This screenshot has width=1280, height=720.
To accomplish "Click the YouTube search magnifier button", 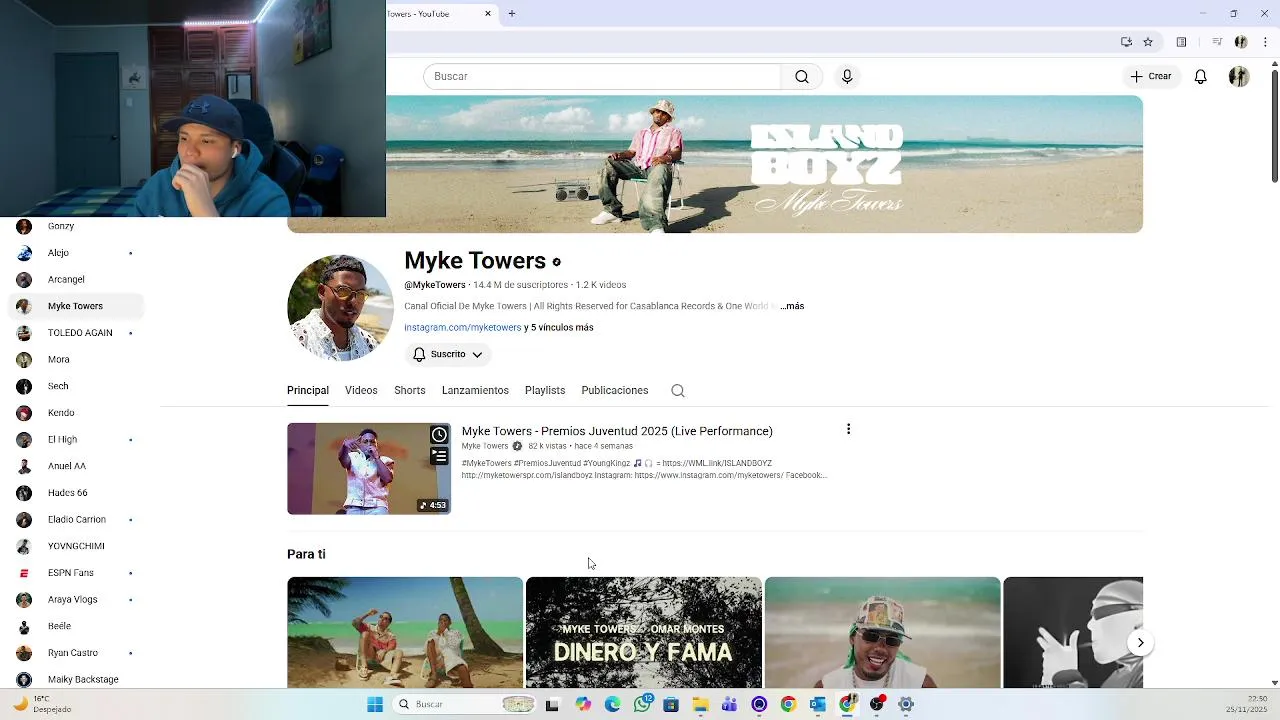I will pos(802,76).
